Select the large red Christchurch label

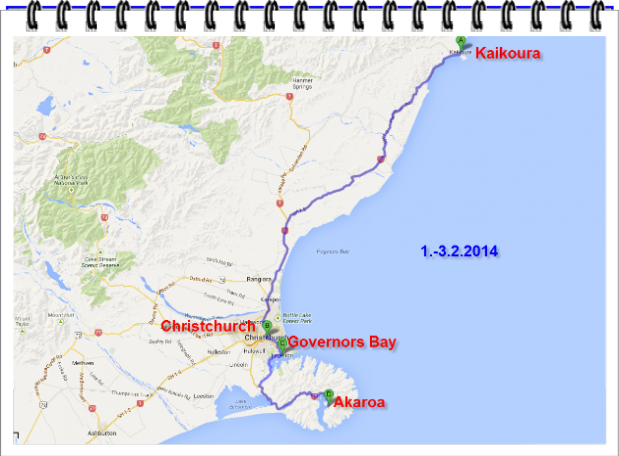pyautogui.click(x=208, y=326)
